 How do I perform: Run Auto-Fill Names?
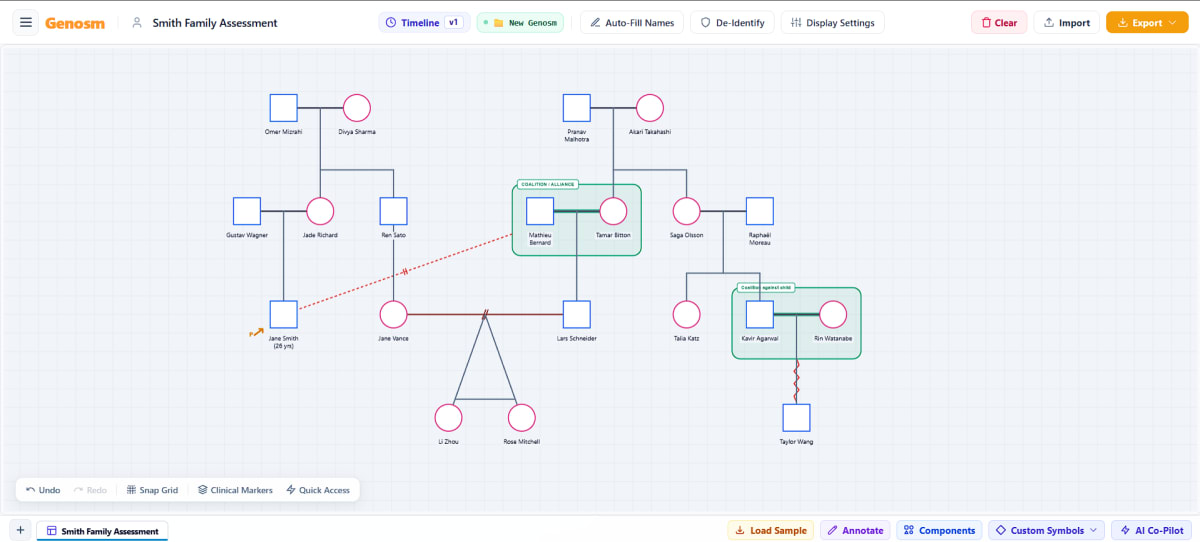coord(632,22)
